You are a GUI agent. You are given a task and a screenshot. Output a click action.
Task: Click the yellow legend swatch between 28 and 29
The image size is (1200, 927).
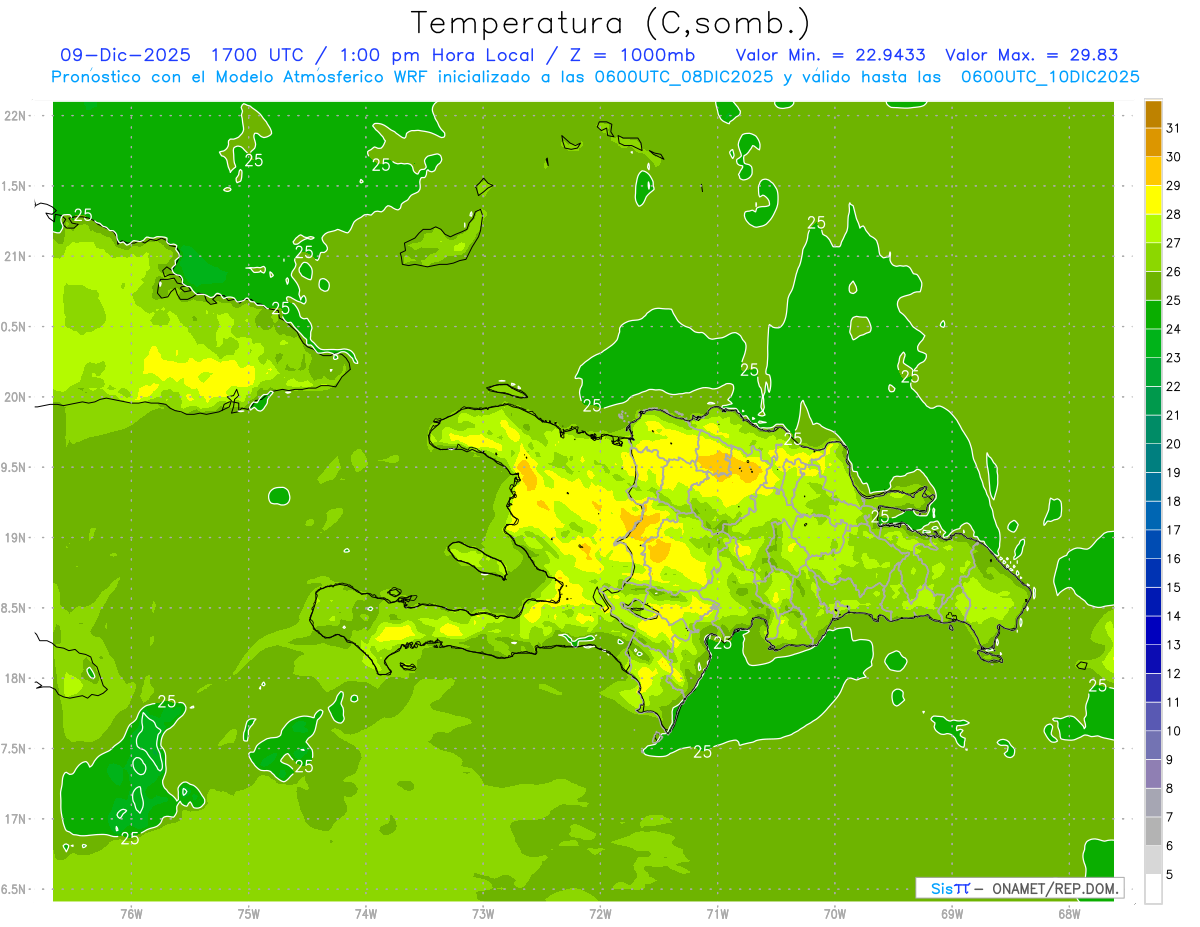(1153, 200)
